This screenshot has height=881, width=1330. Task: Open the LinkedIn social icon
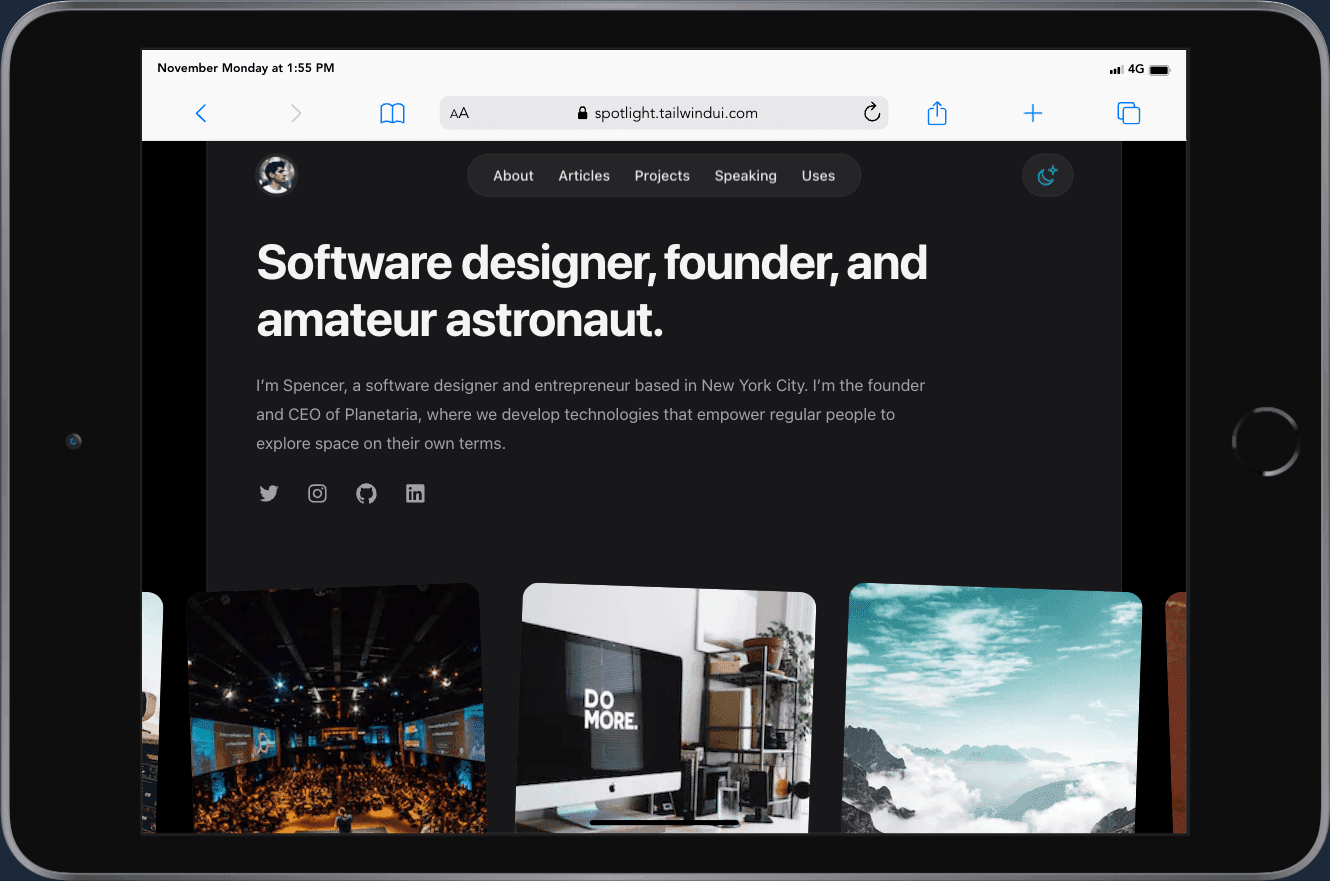pos(415,493)
